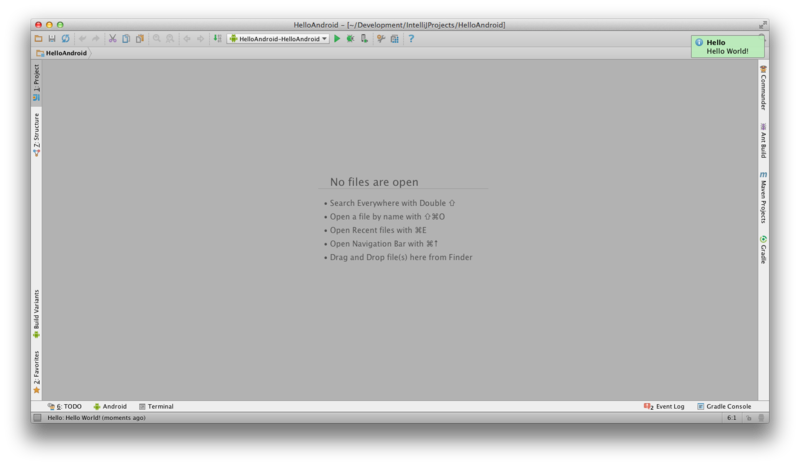Open the HelloAndroid-HelloAndroid run configuration dropdown

coord(278,39)
